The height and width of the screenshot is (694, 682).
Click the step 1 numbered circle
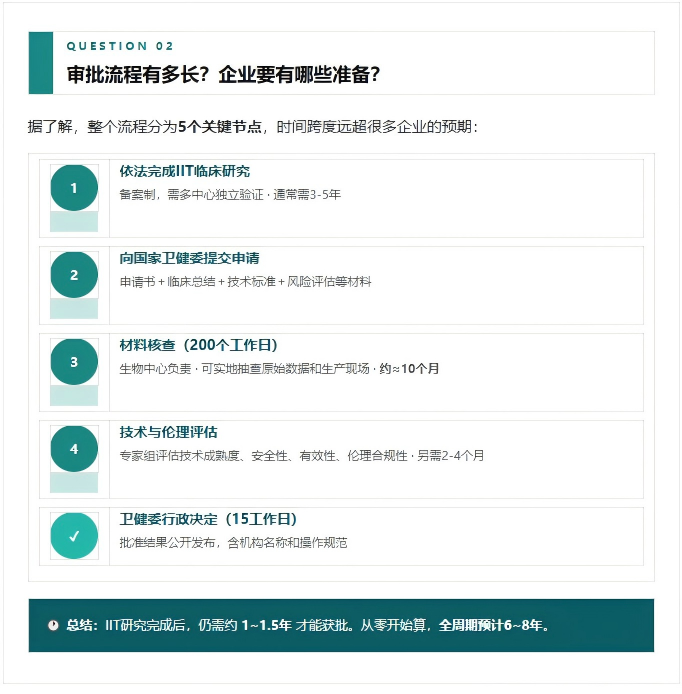(x=74, y=188)
